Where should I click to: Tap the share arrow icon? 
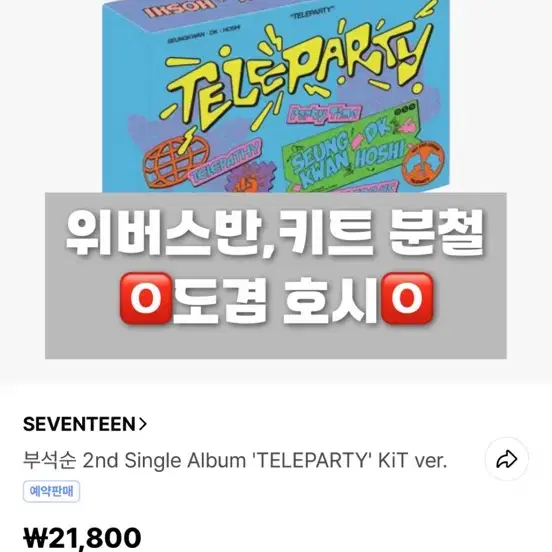click(507, 459)
